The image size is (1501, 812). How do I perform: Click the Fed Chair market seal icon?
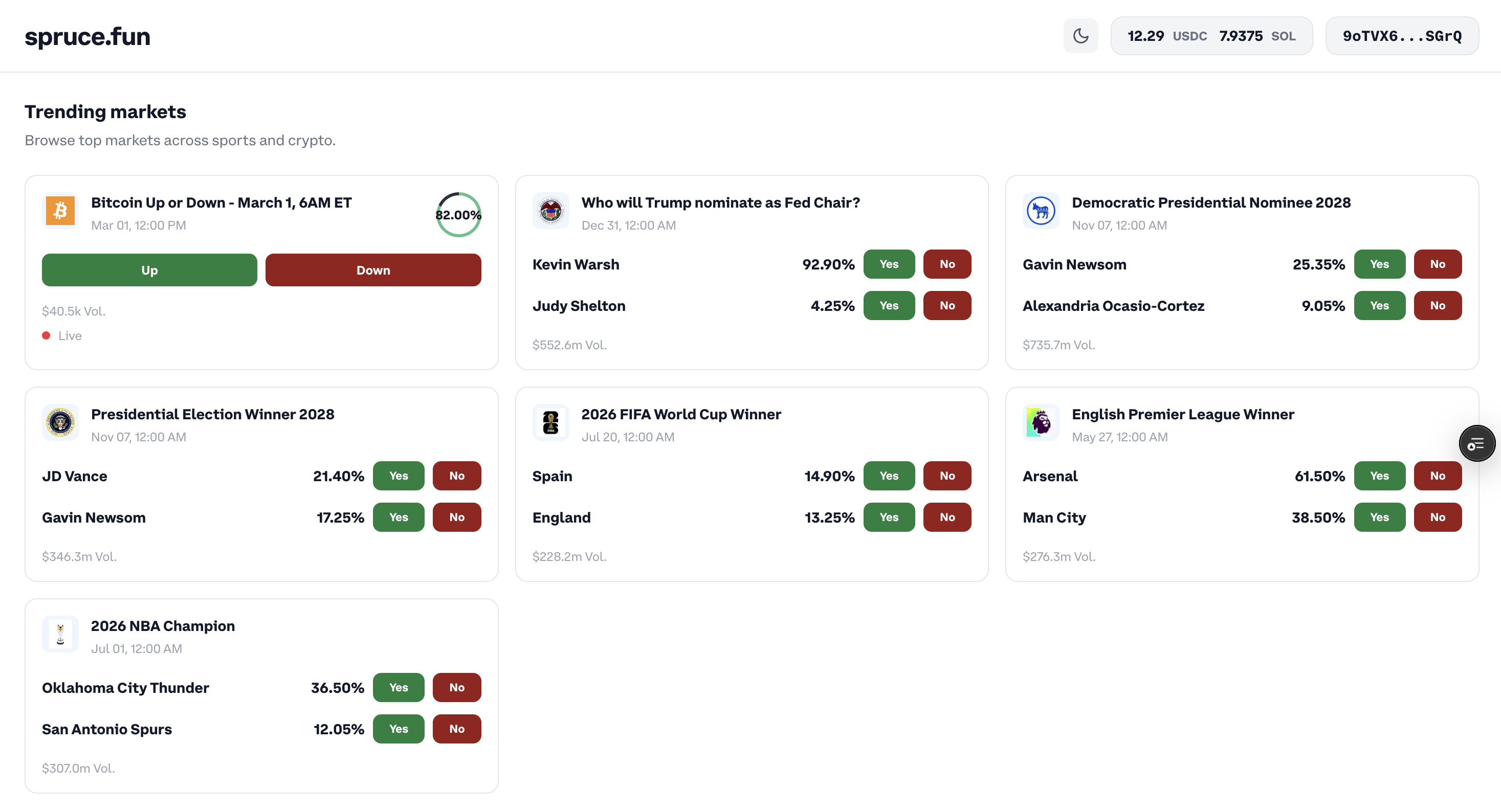click(550, 210)
